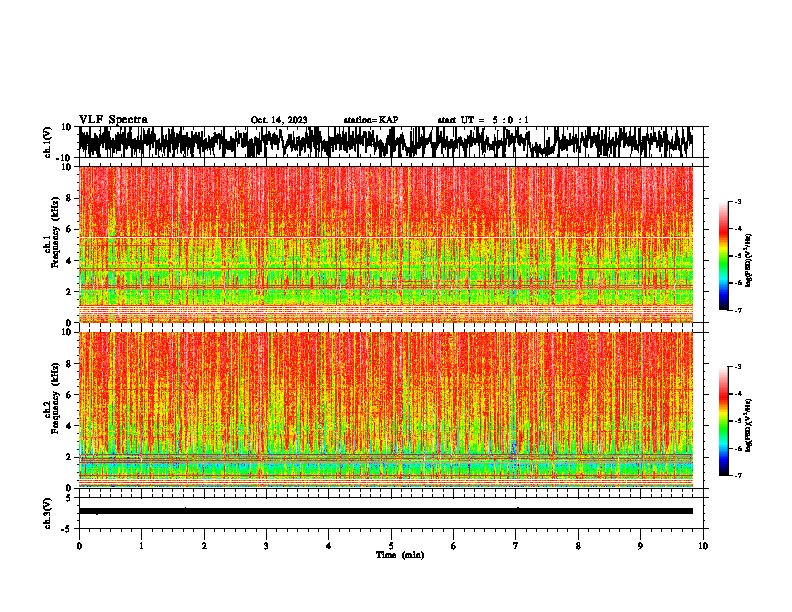This screenshot has height=612, width=792.
Task: Click the "station=KAP" header label
Action: pos(371,120)
